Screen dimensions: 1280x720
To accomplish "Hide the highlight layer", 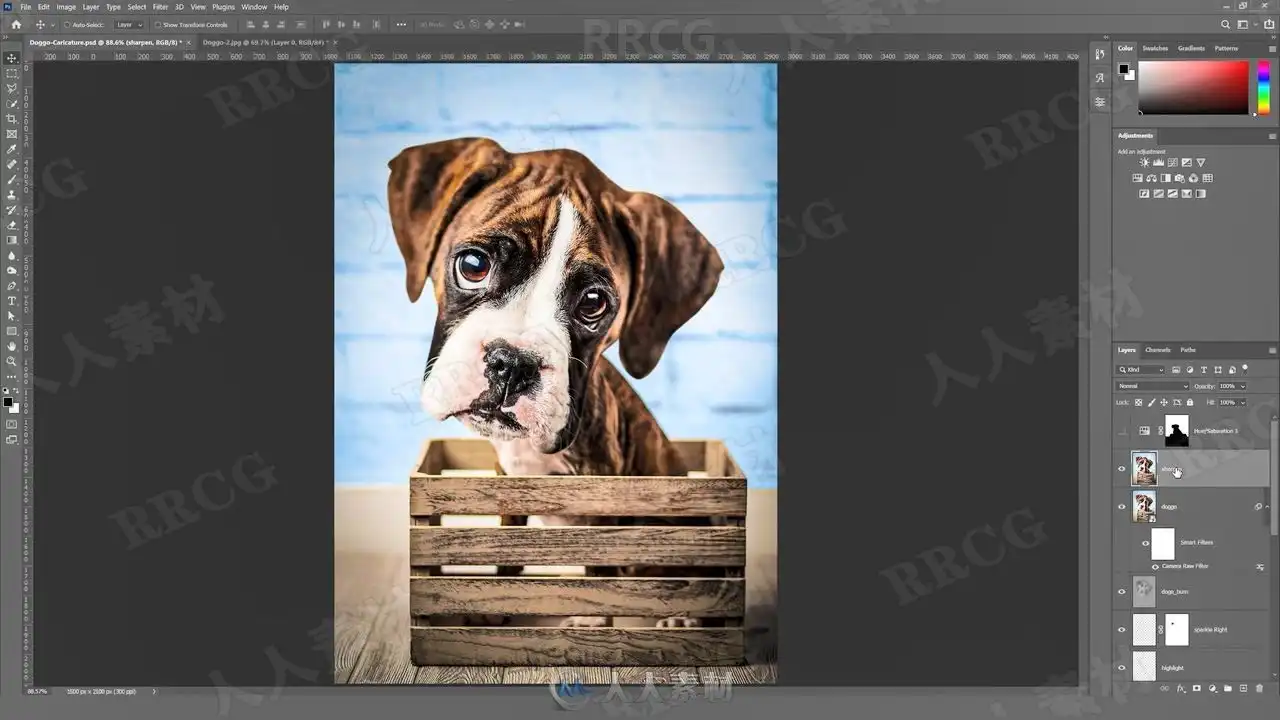I will pyautogui.click(x=1121, y=667).
